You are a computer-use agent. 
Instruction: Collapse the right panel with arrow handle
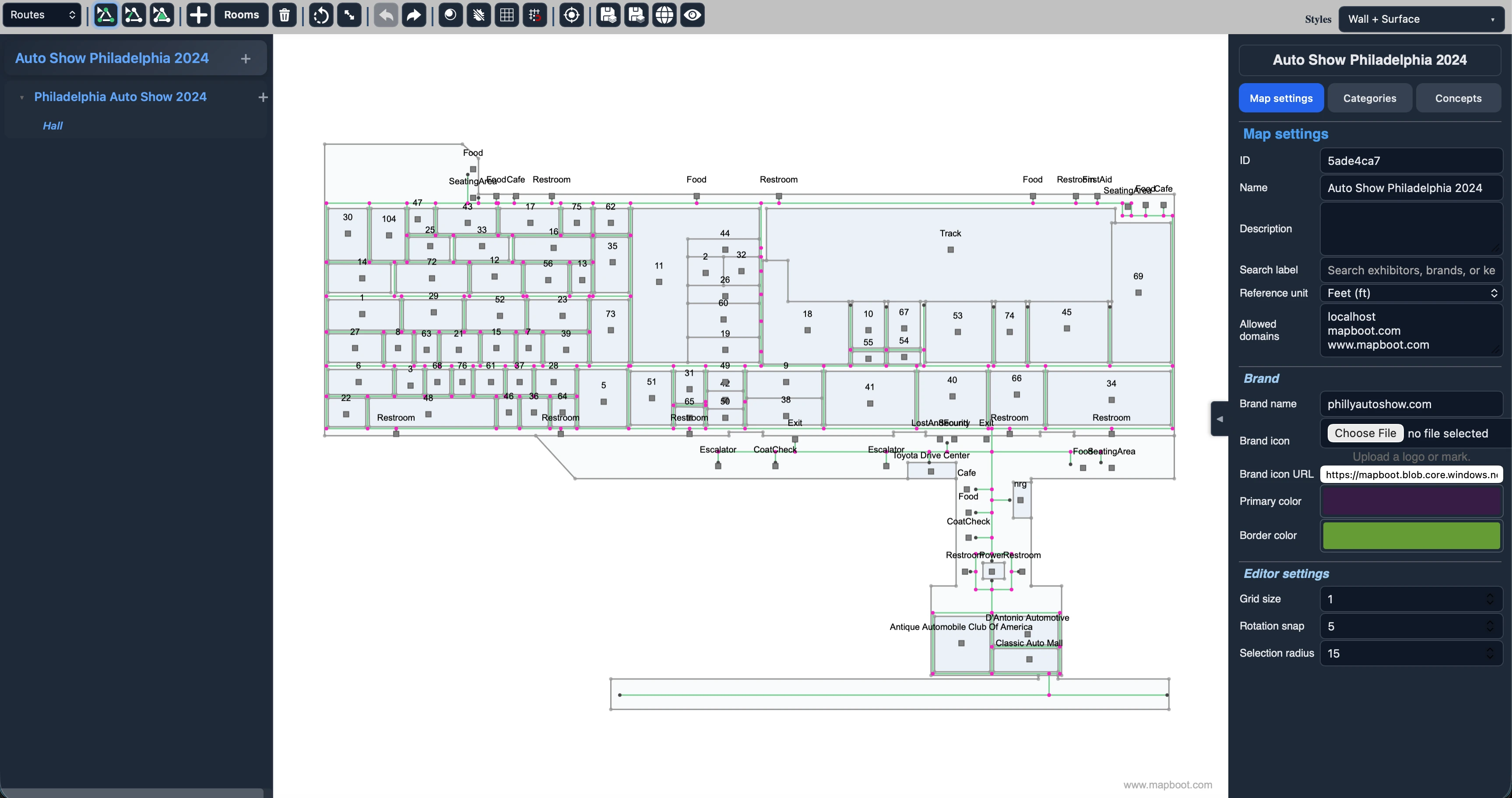click(1220, 419)
